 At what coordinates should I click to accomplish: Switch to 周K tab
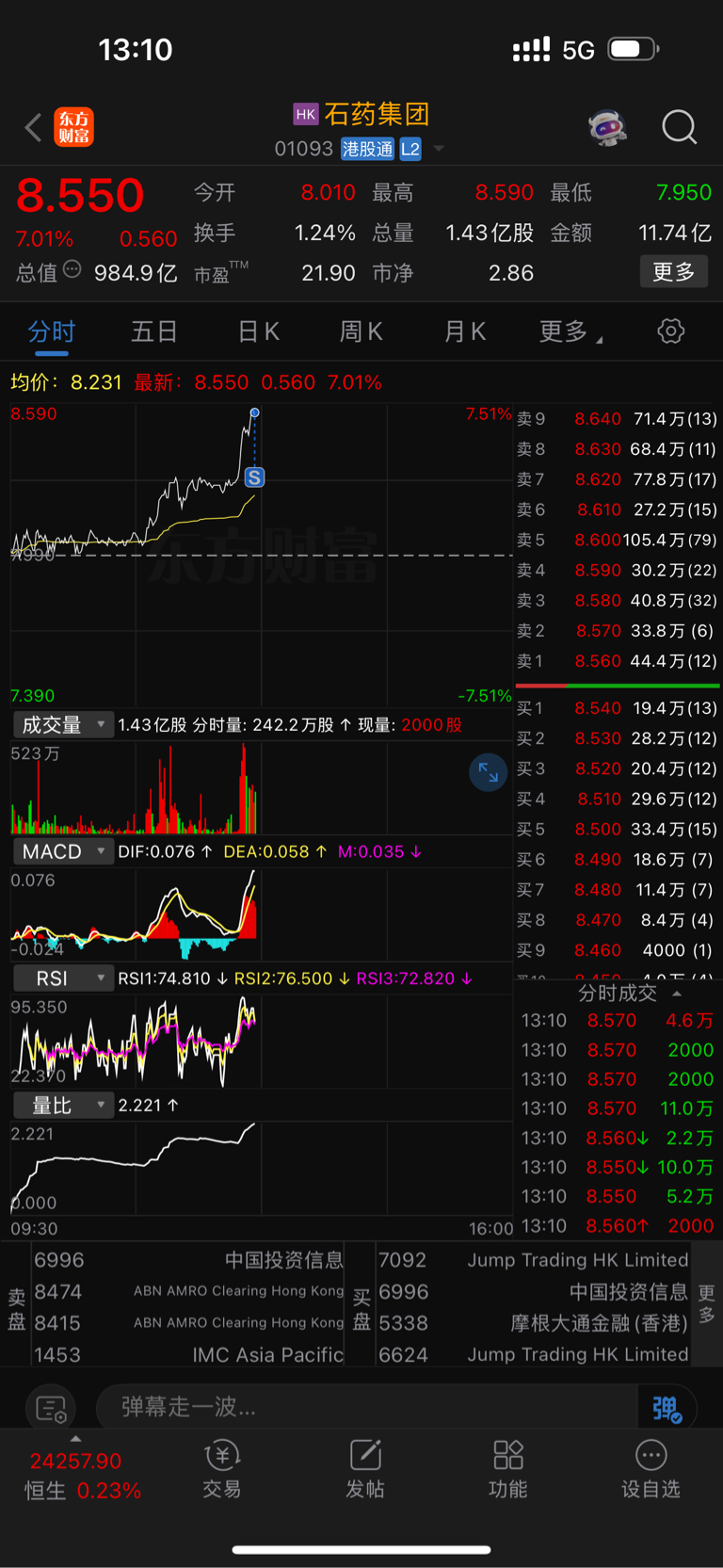[x=361, y=331]
